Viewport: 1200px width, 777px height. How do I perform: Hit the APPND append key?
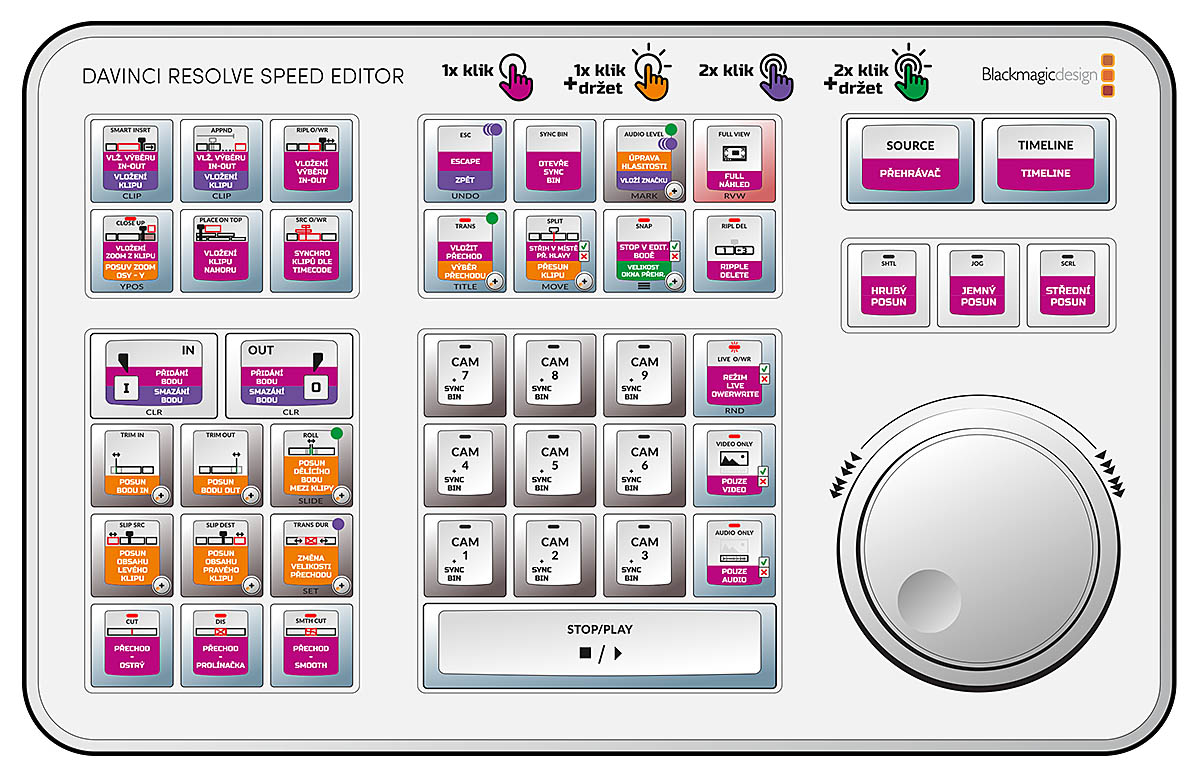[x=221, y=162]
